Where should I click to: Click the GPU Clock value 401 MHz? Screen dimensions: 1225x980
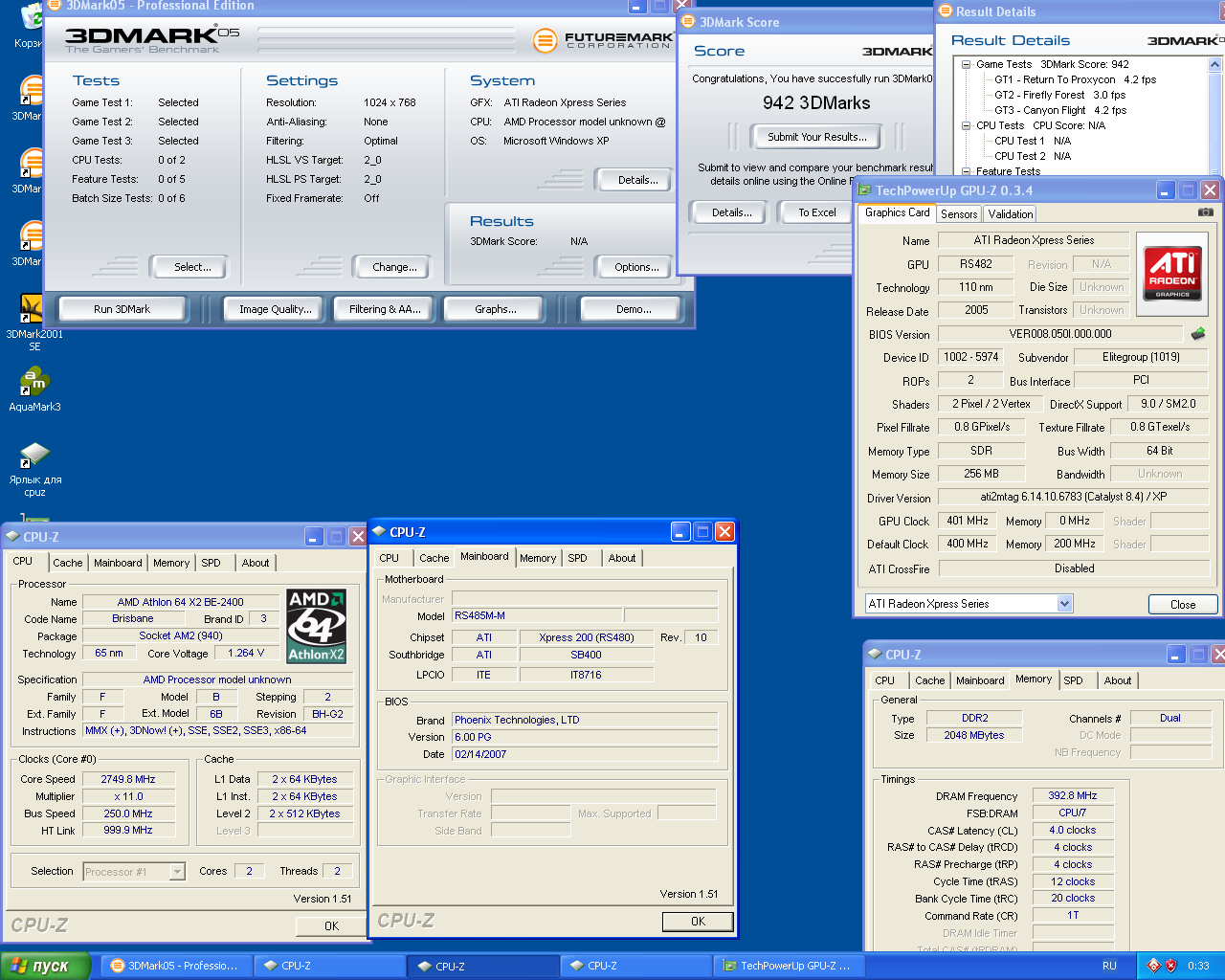point(968,521)
